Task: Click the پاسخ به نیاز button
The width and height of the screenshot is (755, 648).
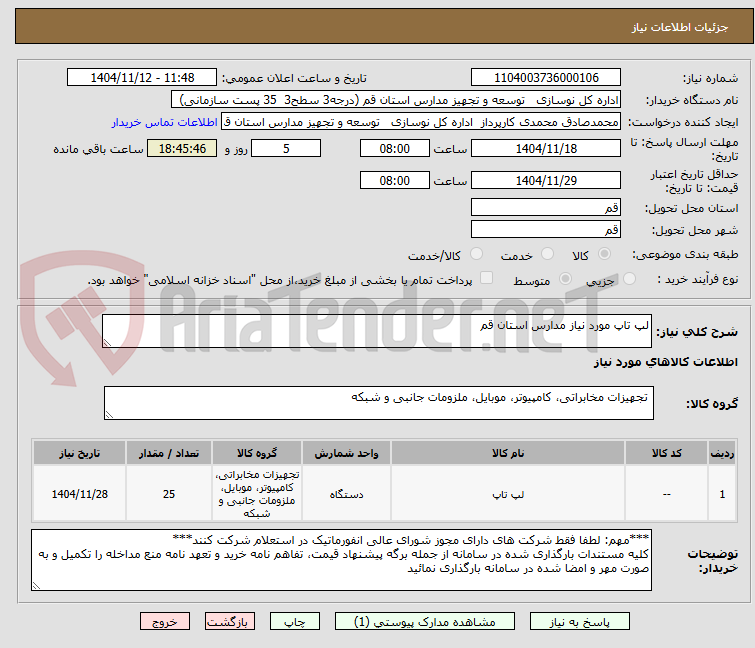Action: click(x=580, y=622)
